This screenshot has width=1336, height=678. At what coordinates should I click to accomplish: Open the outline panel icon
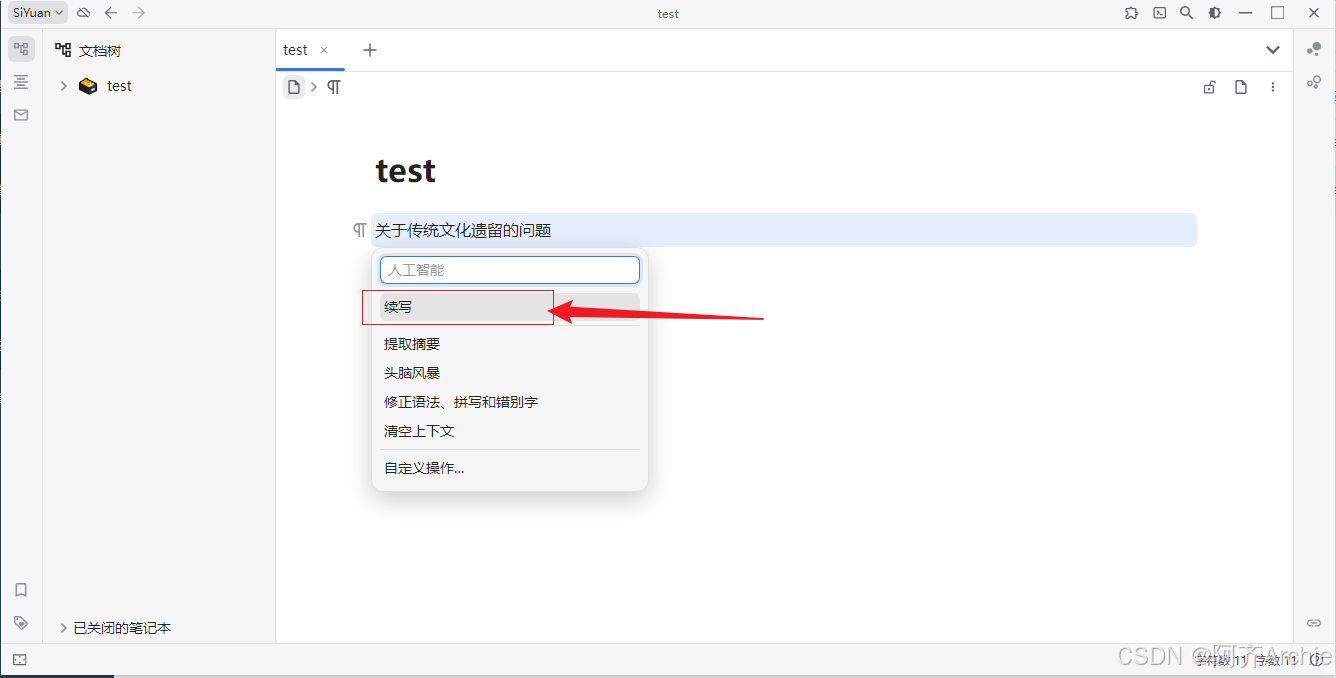pyautogui.click(x=21, y=82)
